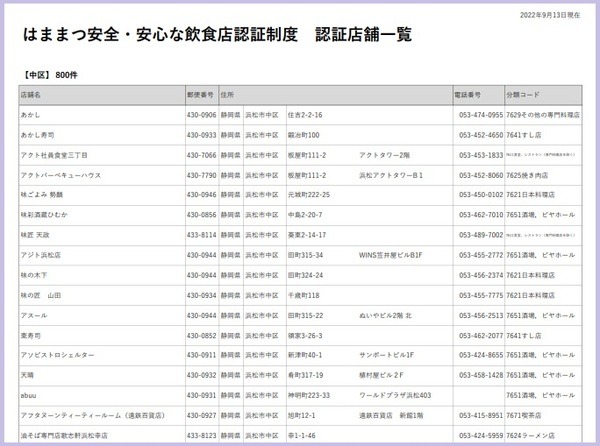The image size is (600, 446).
Task: Select the shop name アジト浜松店
Action: pos(41,255)
